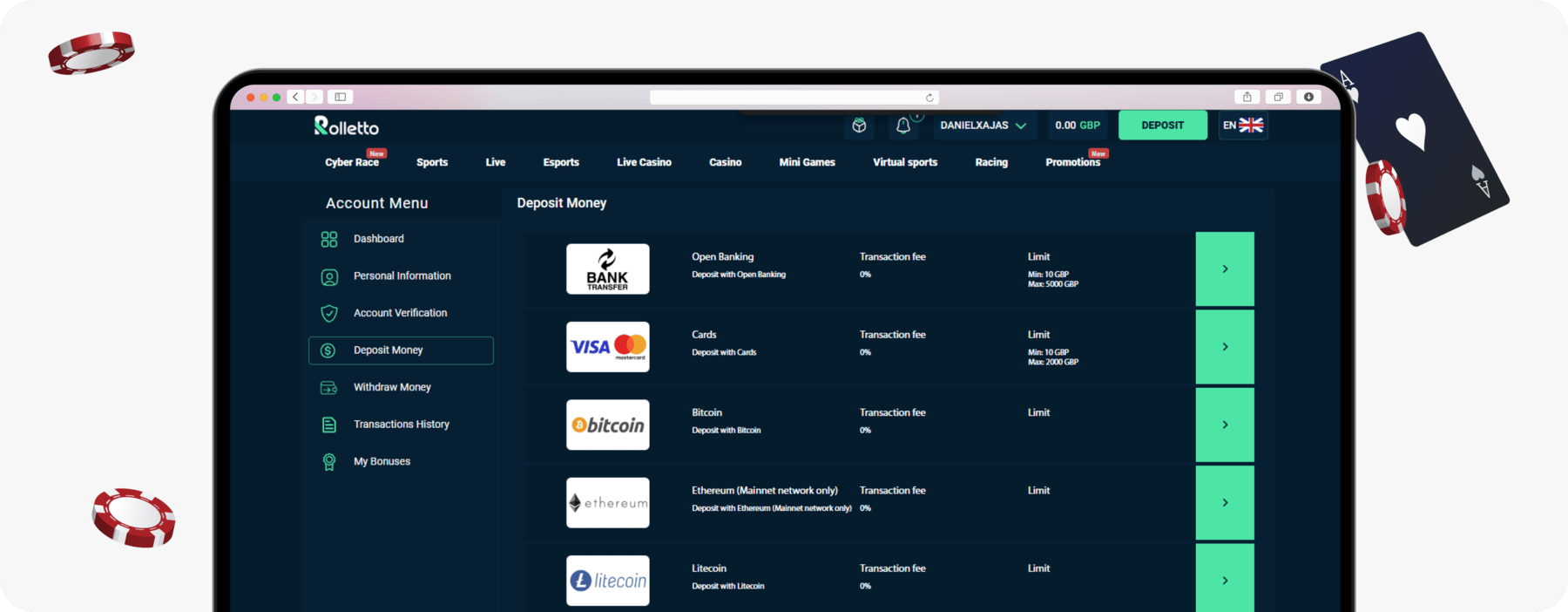The image size is (1568, 612).
Task: Click the Transactions History document icon
Action: point(329,425)
